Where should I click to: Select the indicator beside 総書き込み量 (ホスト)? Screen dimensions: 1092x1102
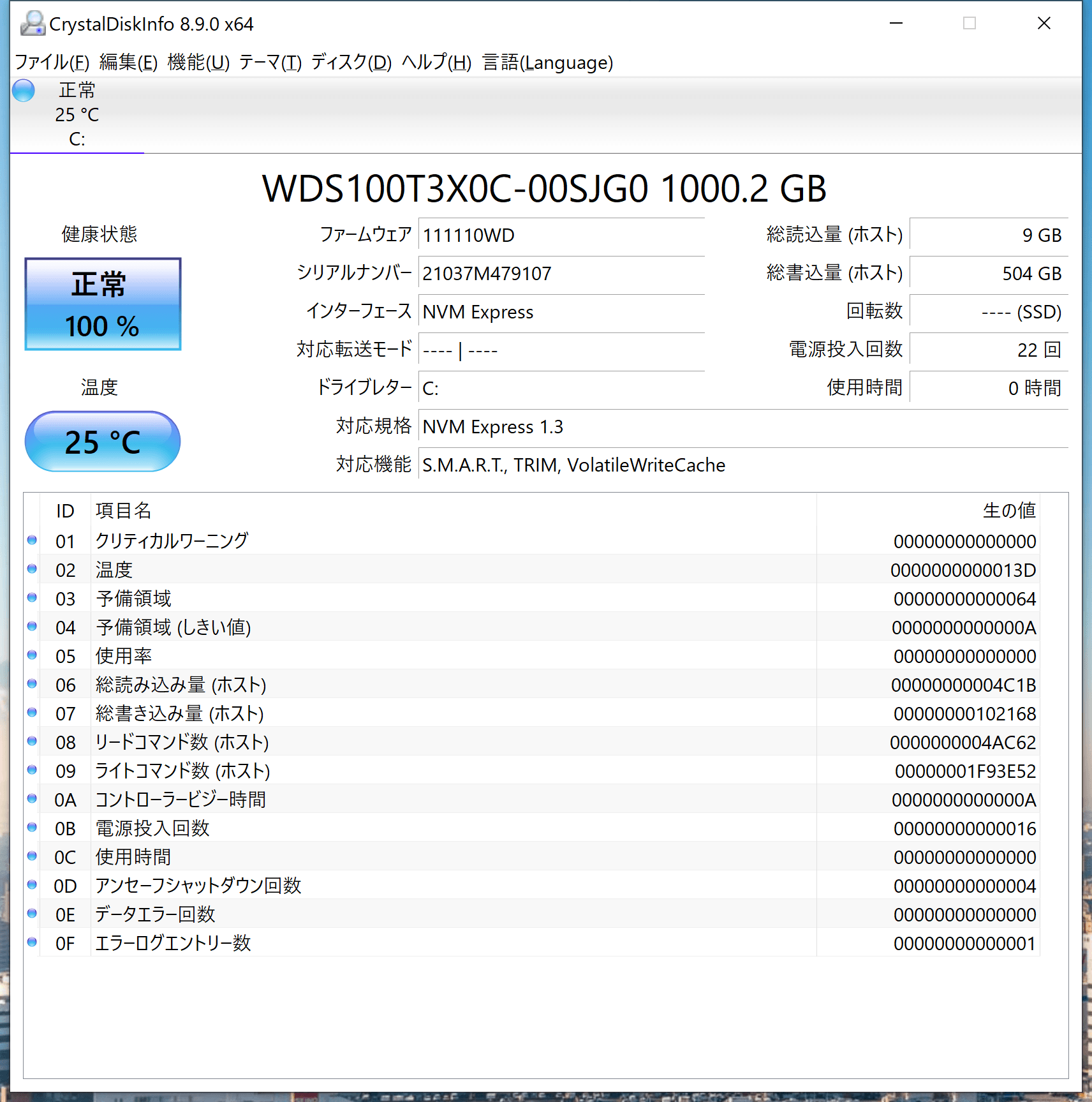pyautogui.click(x=32, y=713)
